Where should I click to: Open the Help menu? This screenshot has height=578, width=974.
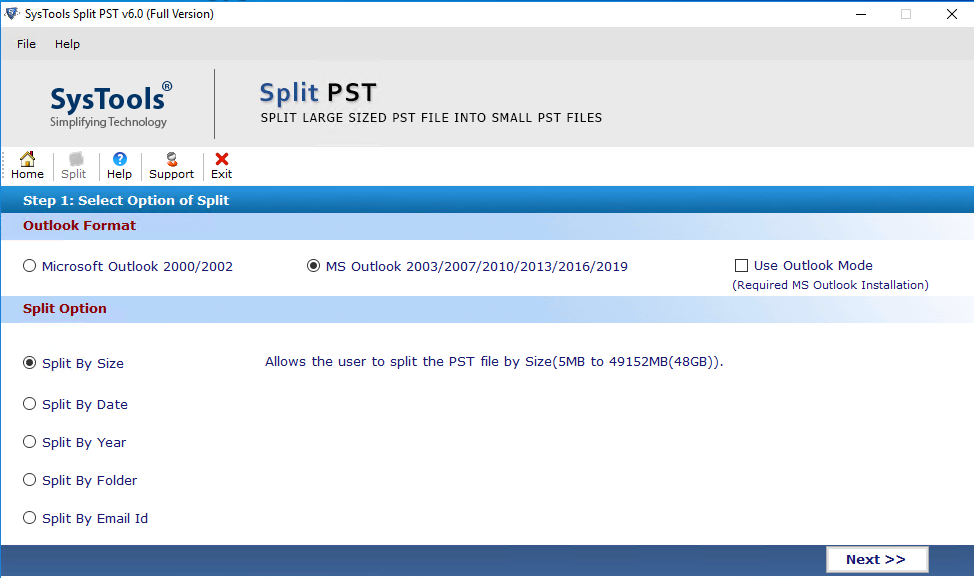(x=67, y=44)
